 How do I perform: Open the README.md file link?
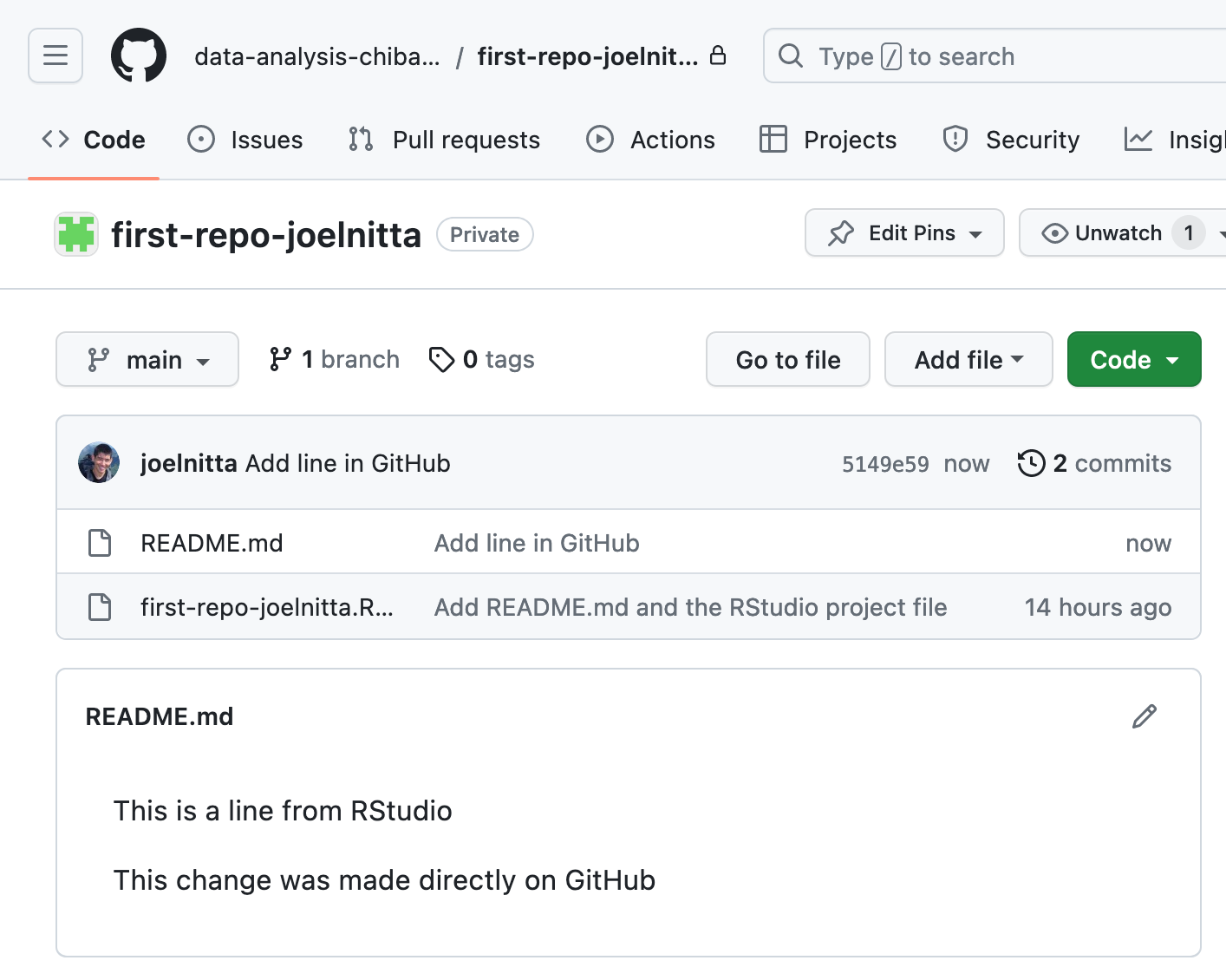click(212, 543)
